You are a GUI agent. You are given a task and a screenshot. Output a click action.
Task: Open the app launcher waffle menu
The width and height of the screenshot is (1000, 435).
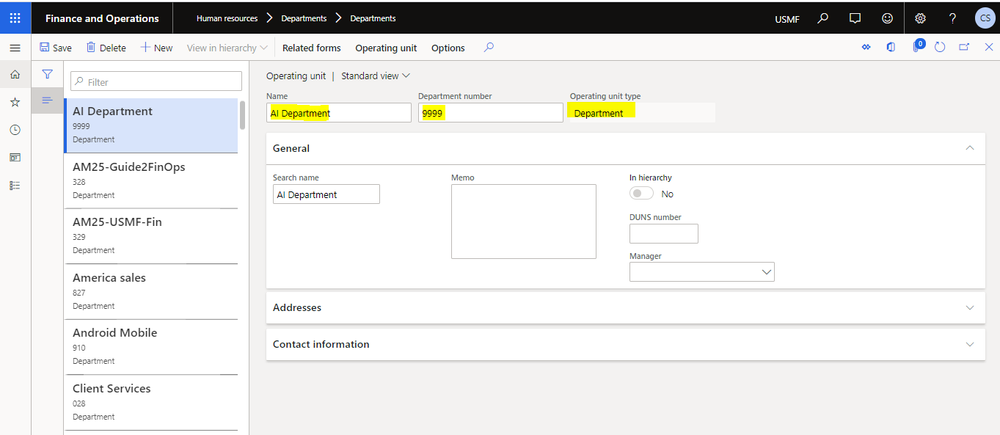click(x=15, y=18)
